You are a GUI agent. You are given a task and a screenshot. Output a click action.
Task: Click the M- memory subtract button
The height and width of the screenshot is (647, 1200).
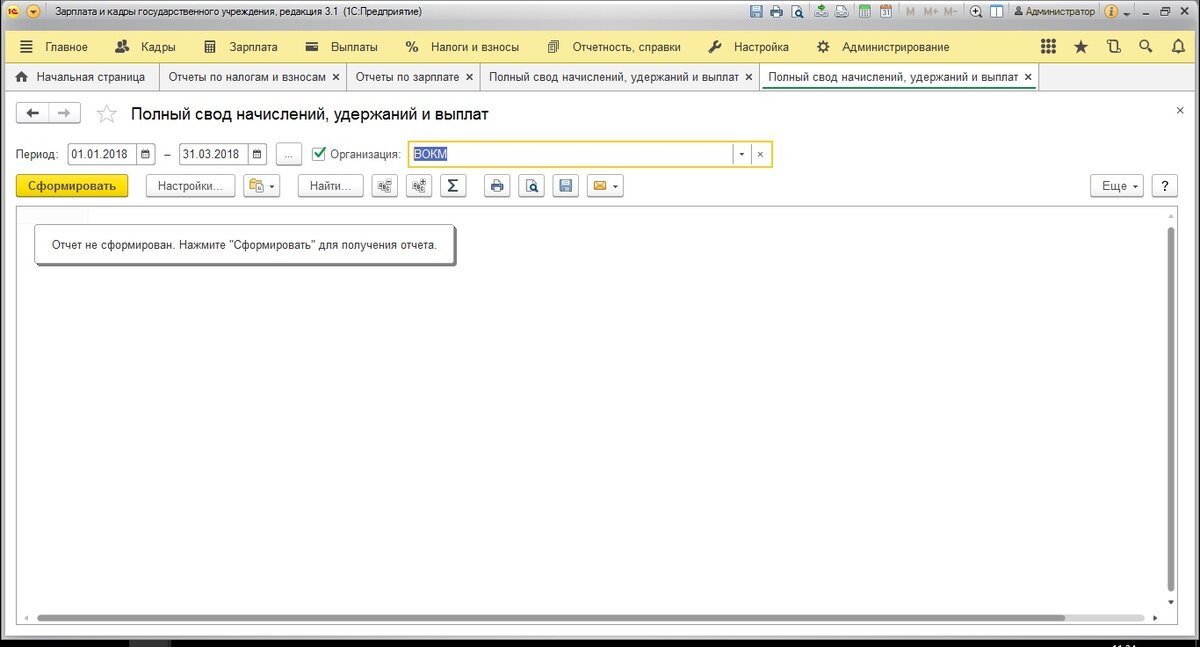click(951, 12)
